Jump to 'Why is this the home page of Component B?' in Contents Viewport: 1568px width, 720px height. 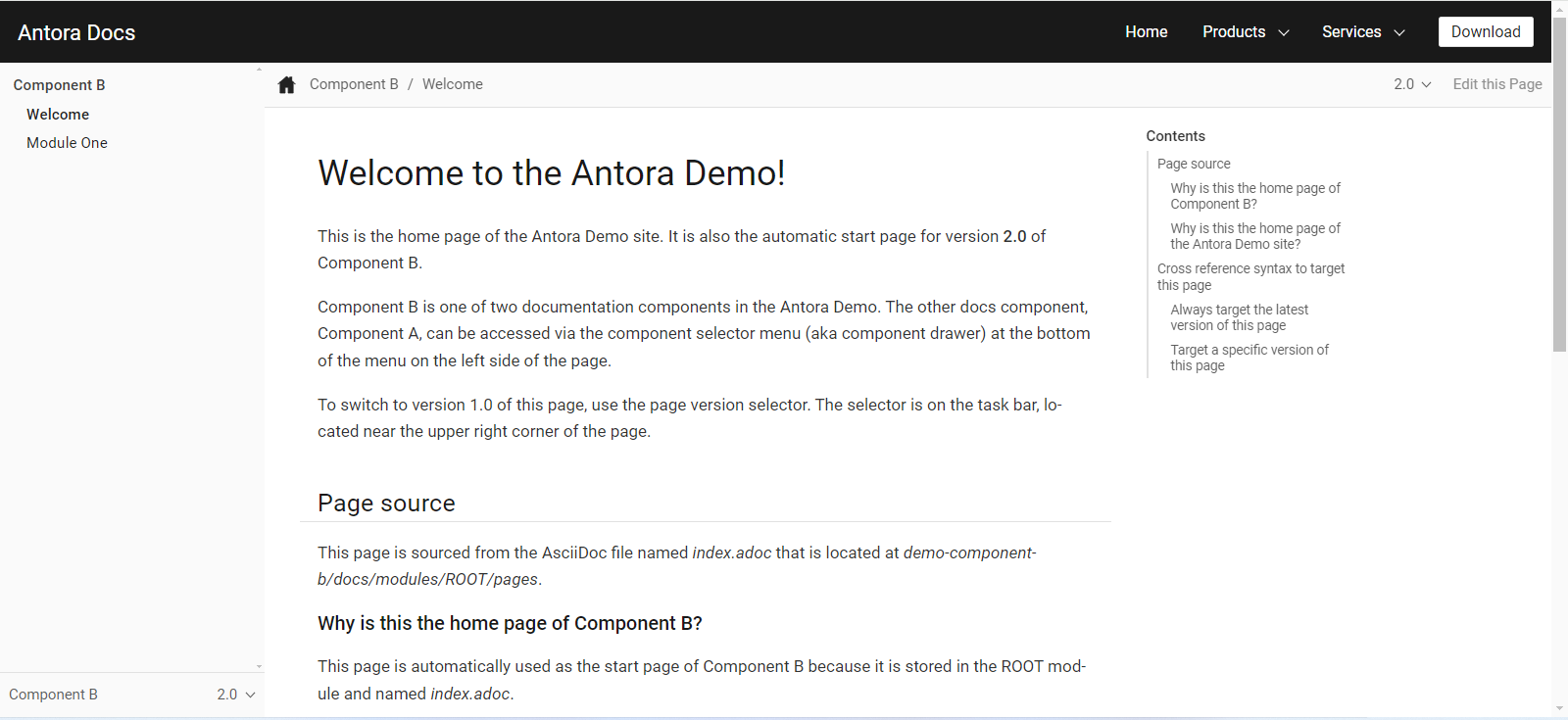tap(1255, 196)
